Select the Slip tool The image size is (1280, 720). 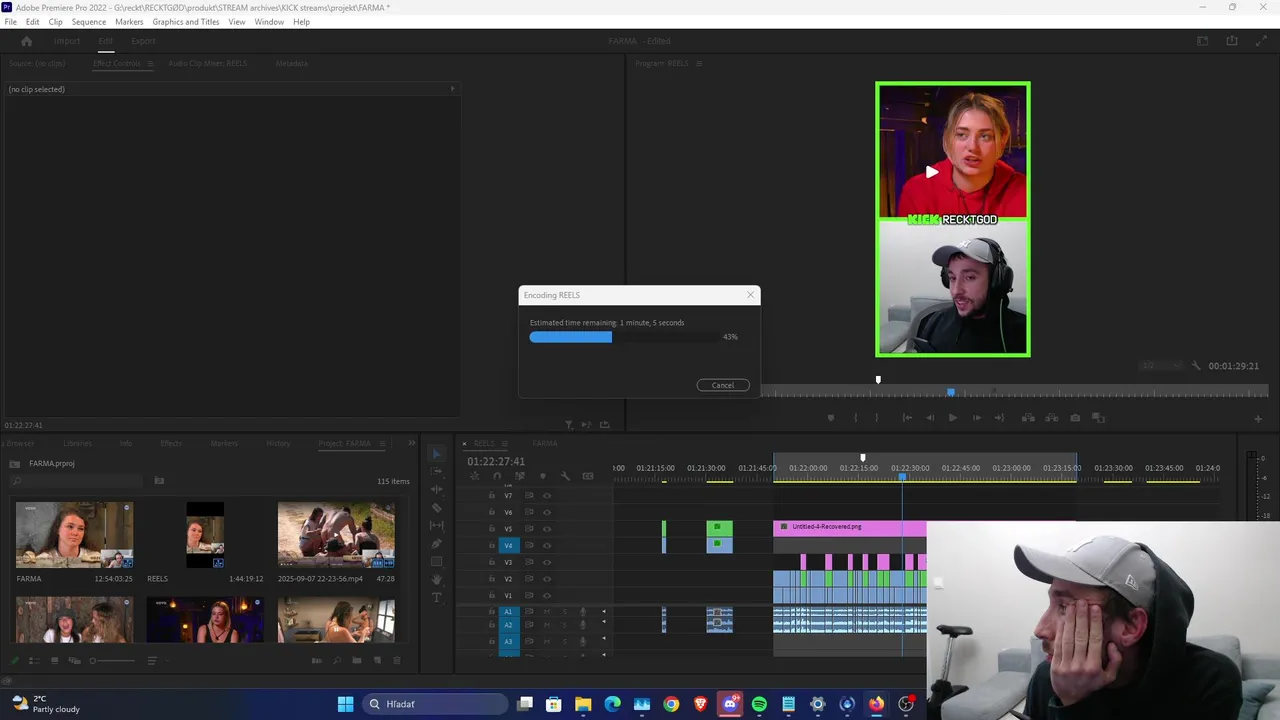click(436, 526)
